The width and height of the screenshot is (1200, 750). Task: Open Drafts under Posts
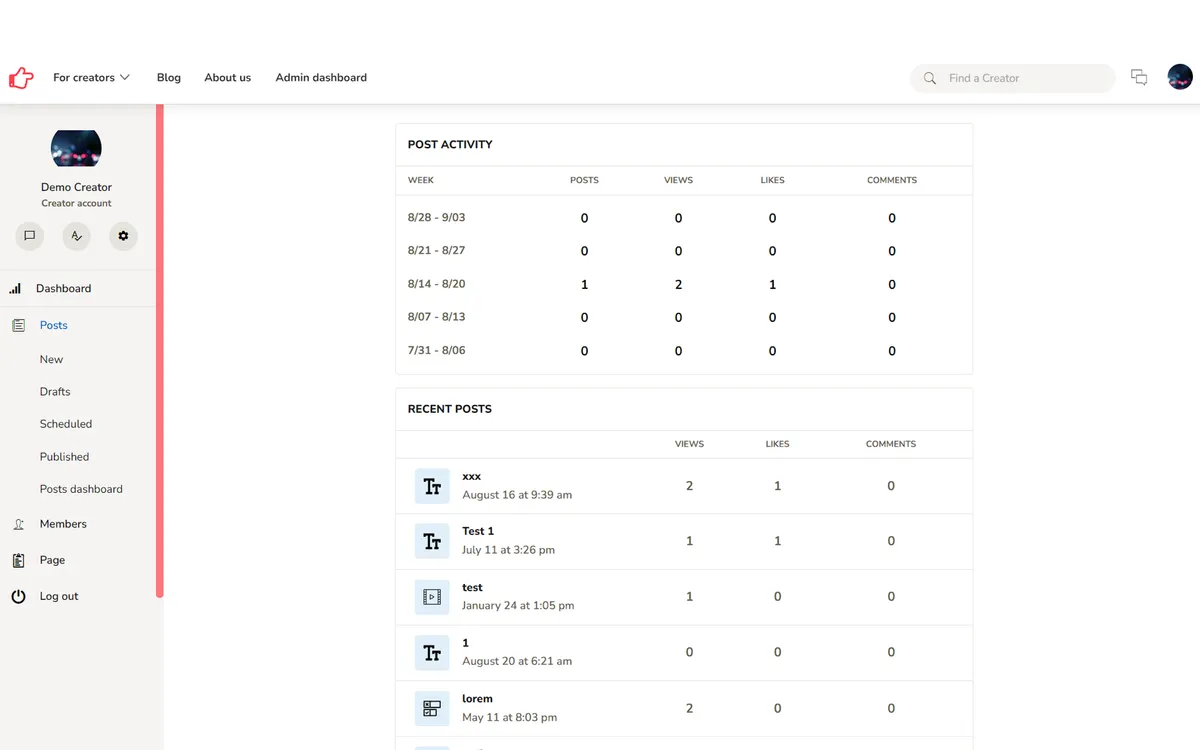tap(55, 392)
